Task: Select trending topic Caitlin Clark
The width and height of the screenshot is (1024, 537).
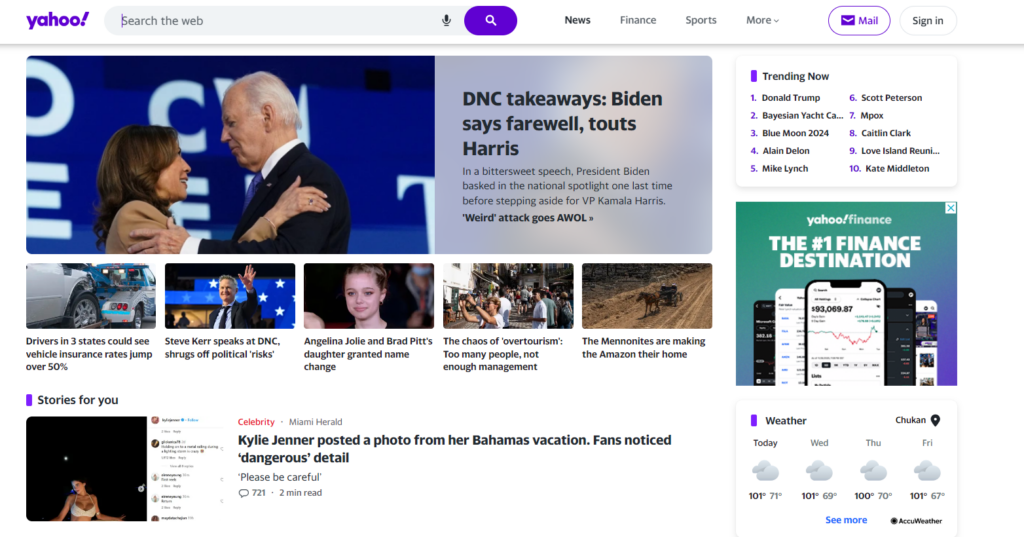Action: (886, 133)
